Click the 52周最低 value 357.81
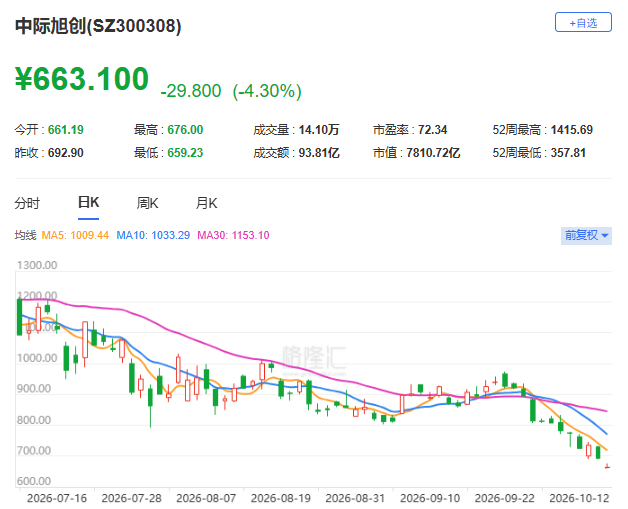 tap(568, 153)
